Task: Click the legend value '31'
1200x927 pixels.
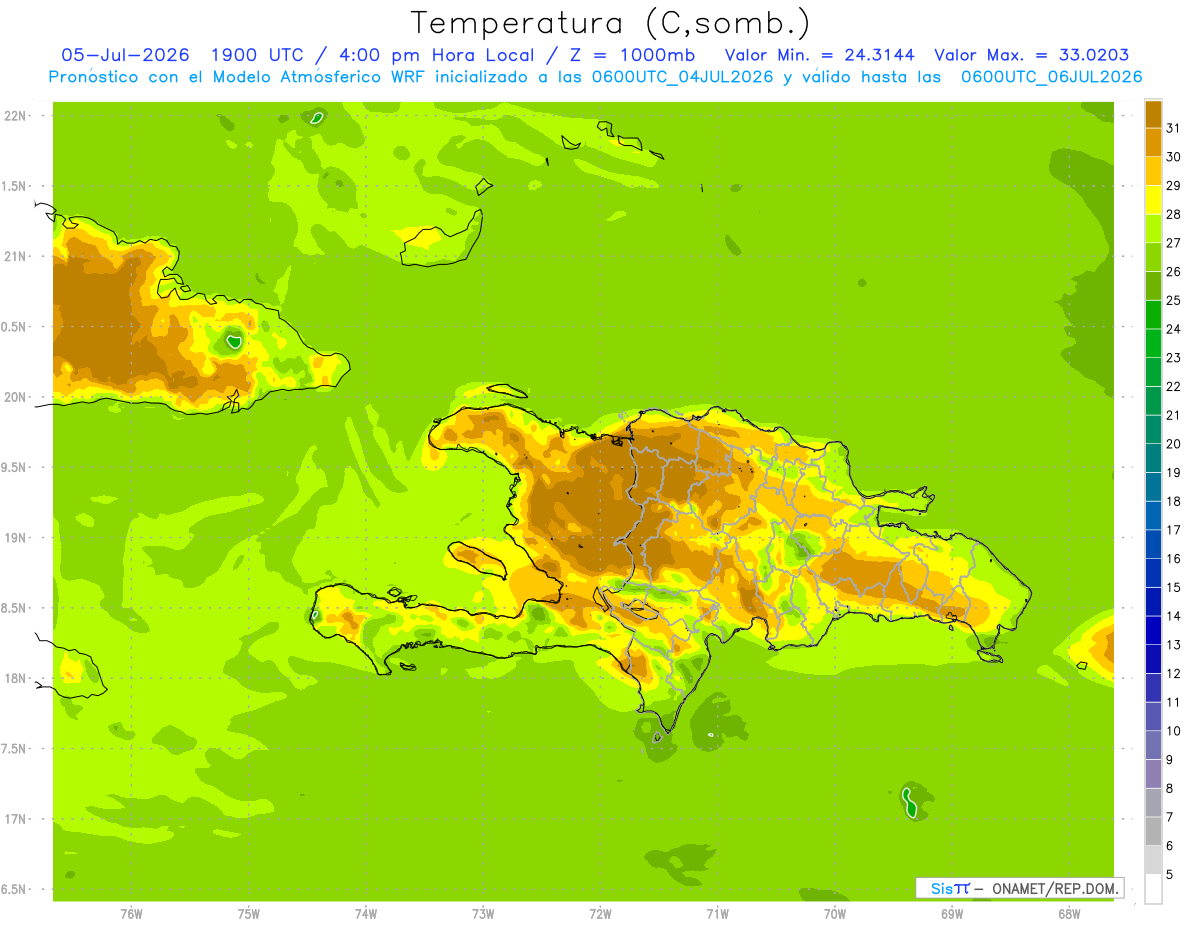Action: [x=1174, y=128]
